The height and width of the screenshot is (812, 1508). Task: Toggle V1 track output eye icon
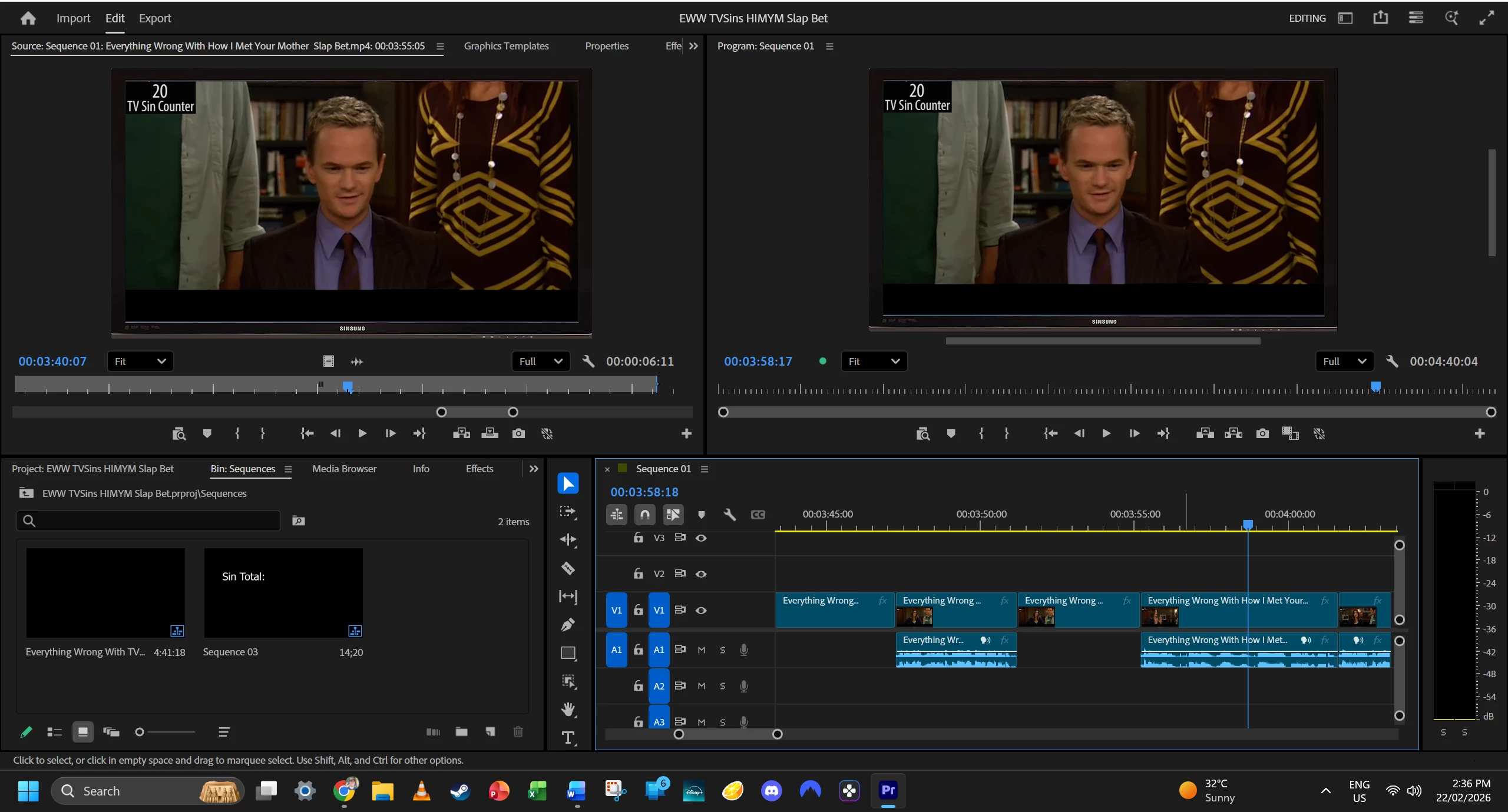(x=701, y=611)
